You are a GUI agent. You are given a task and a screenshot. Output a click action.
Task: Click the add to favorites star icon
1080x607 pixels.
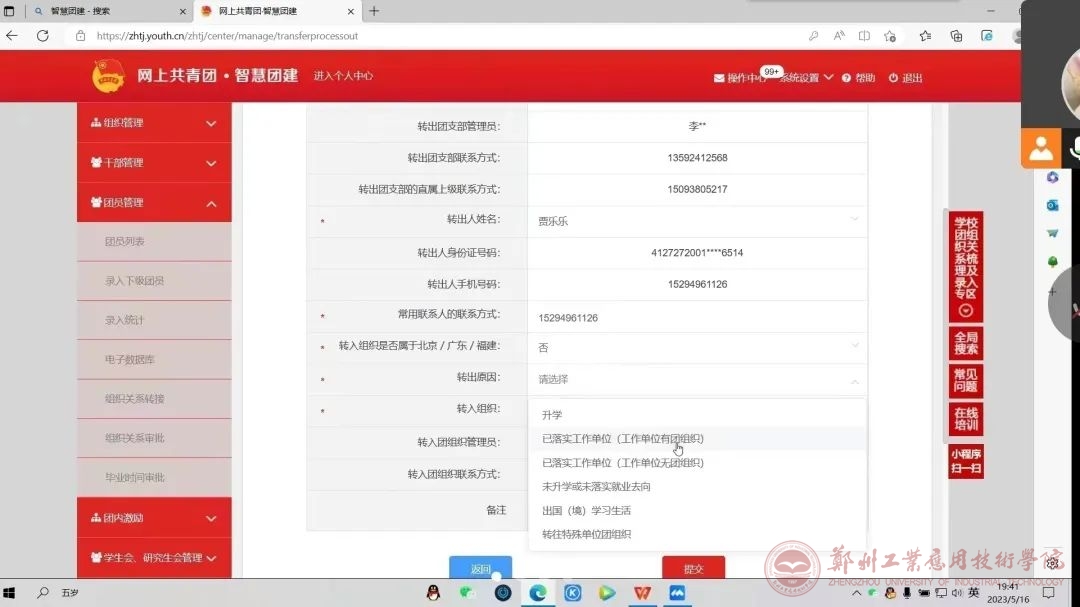coord(890,36)
